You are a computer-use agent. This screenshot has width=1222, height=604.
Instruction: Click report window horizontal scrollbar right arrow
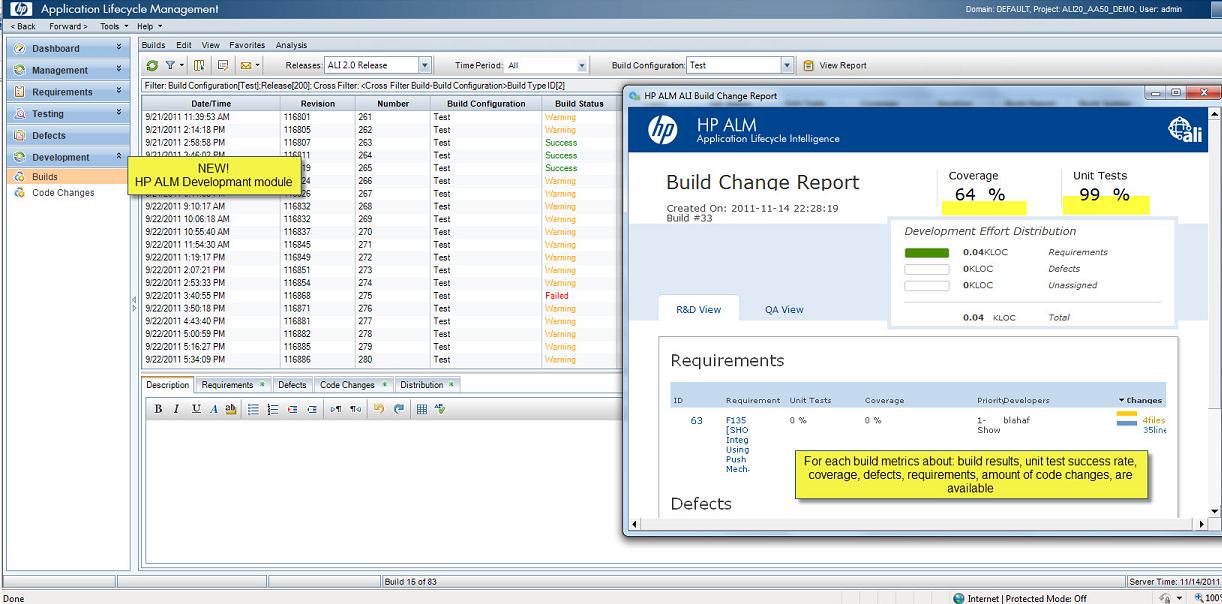[x=1199, y=524]
